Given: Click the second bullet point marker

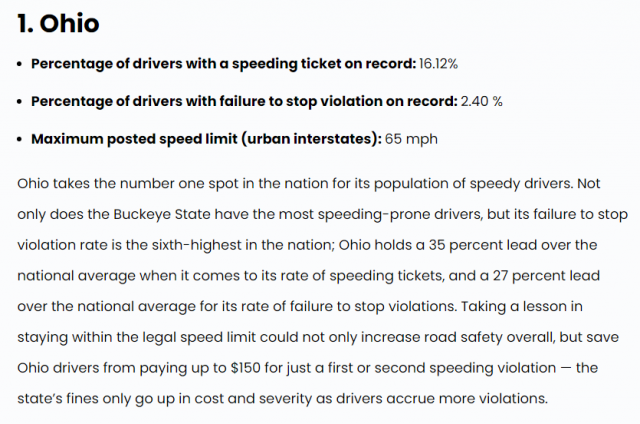Looking at the screenshot, I should point(20,102).
